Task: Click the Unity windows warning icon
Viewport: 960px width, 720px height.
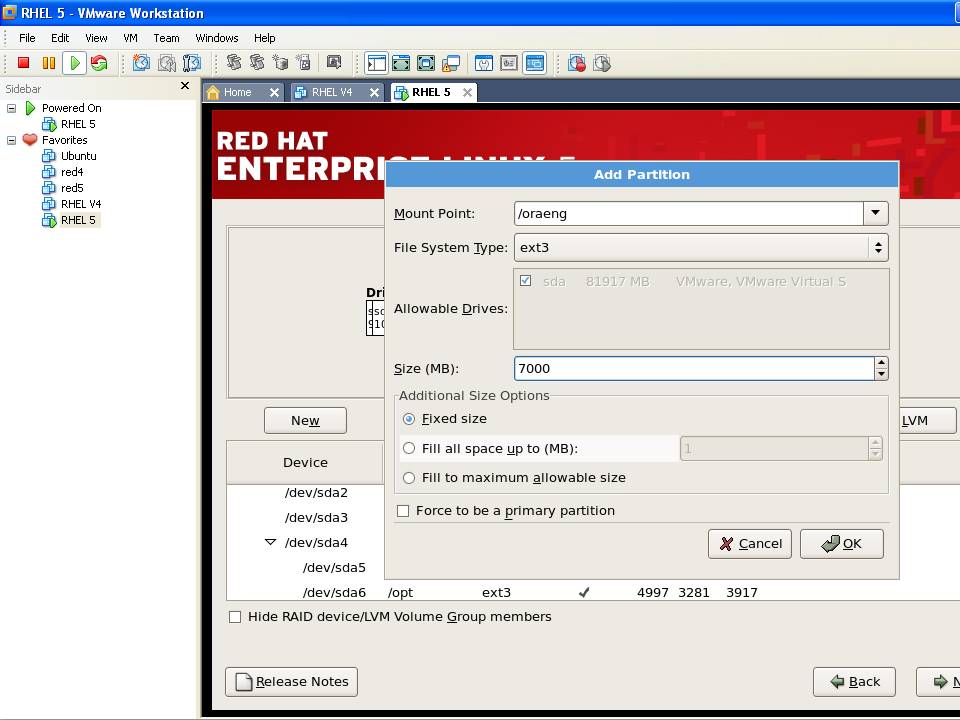Action: (451, 63)
